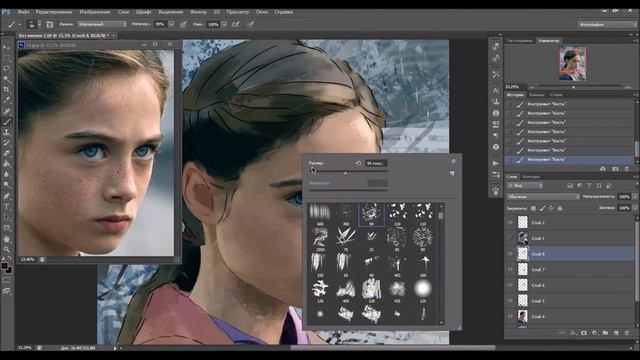Hide layer Слой 7

pos(510,269)
